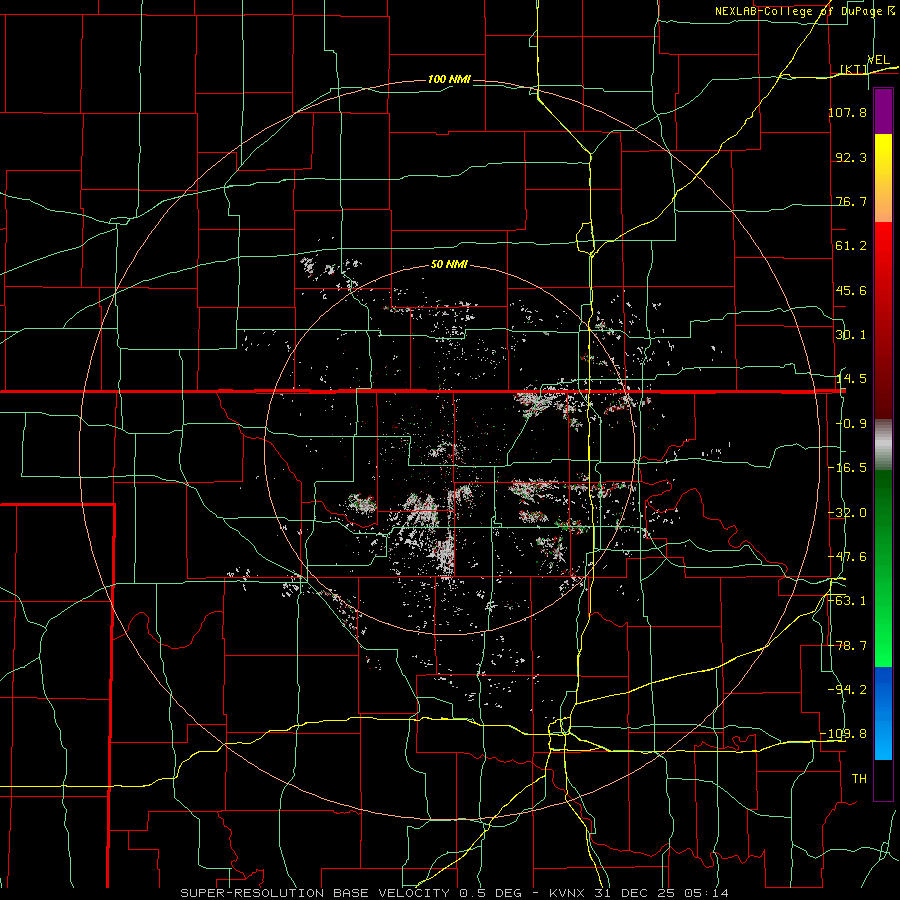
Task: Click the yellow-orange segment of the color bar
Action: (883, 179)
